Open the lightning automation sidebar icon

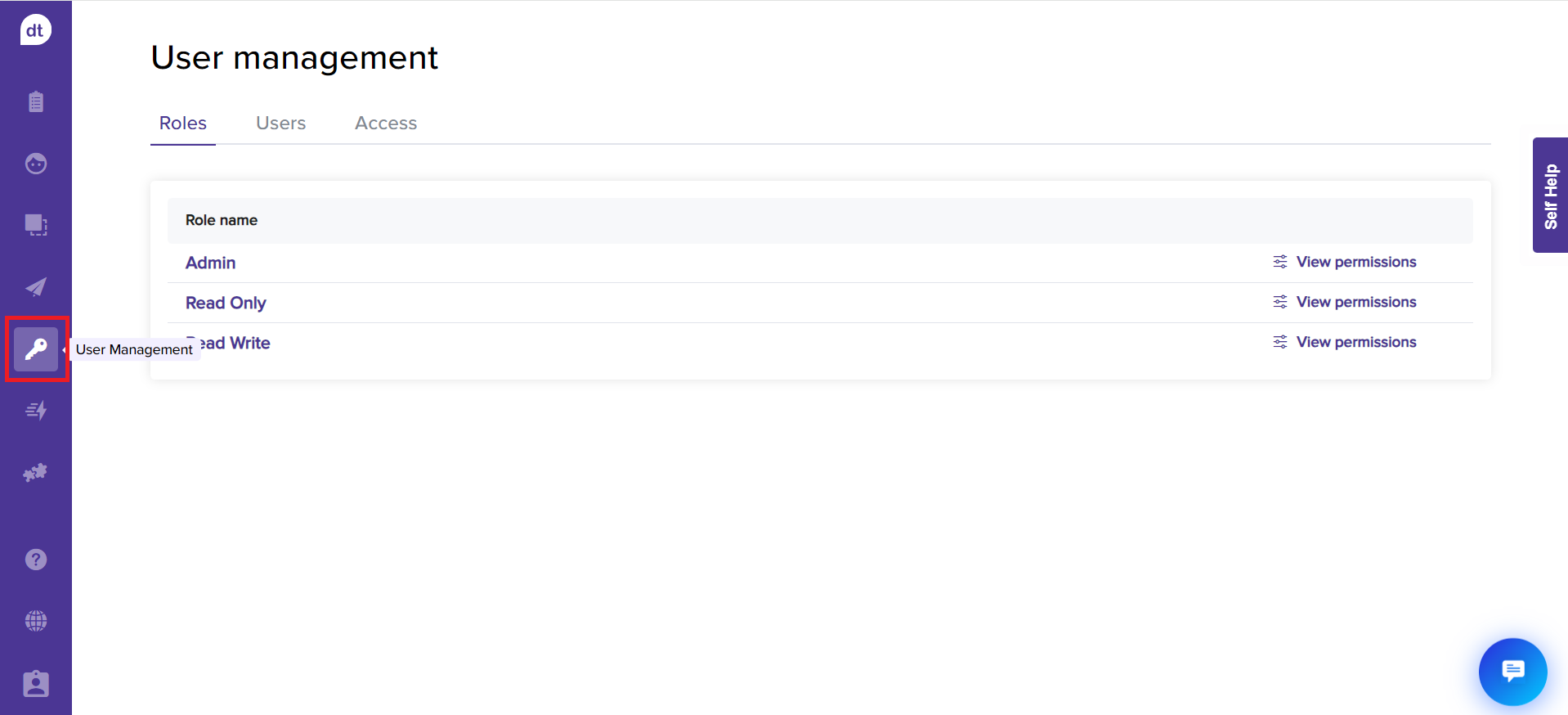click(x=36, y=410)
